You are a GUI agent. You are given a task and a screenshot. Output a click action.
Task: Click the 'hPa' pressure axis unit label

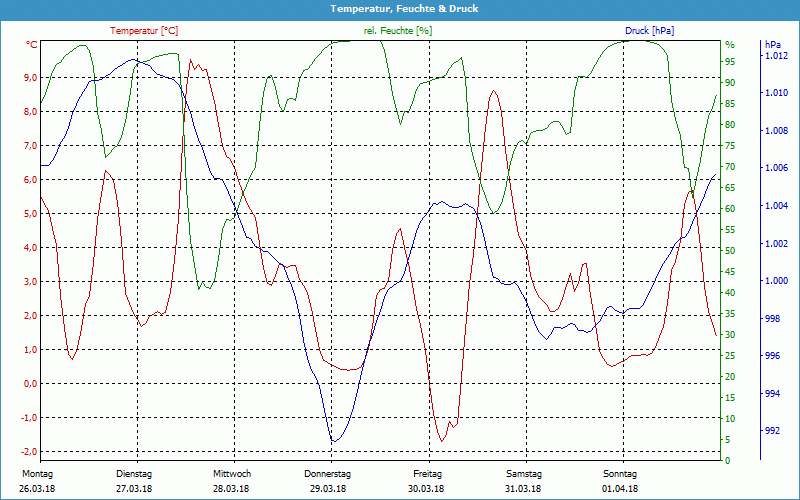[772, 45]
